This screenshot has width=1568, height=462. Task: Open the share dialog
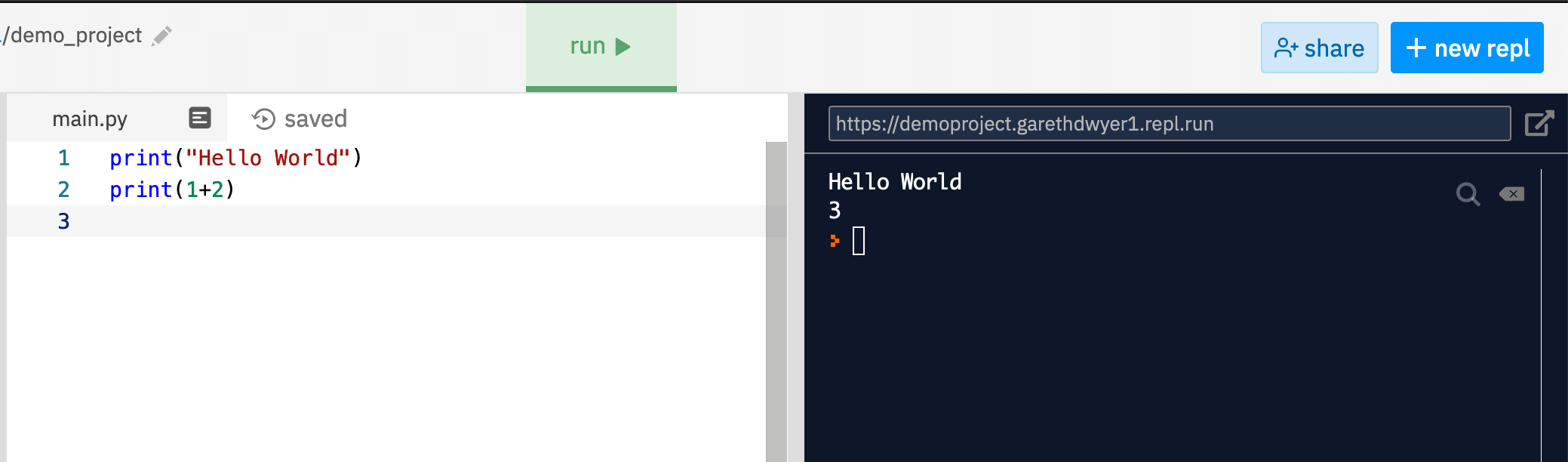pos(1319,48)
